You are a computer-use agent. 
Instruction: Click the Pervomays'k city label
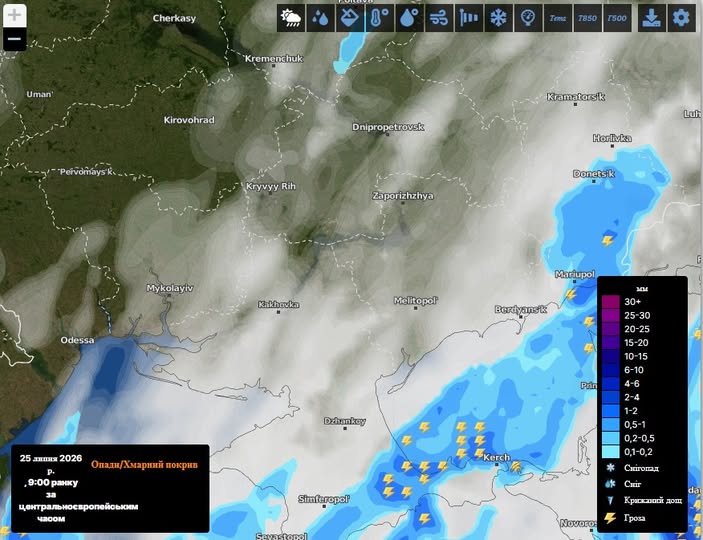click(x=86, y=172)
